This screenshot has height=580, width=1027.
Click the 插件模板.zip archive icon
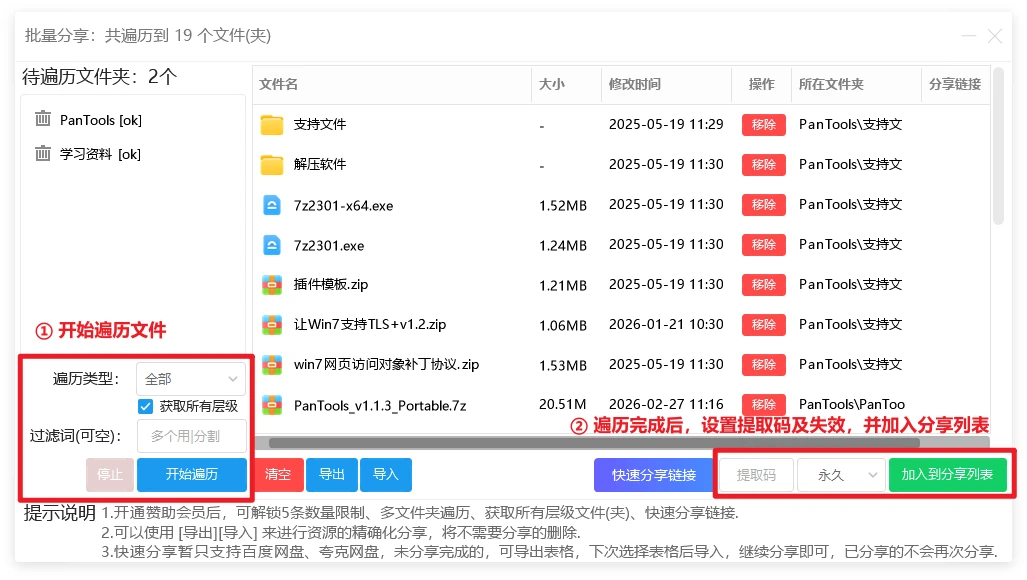tap(272, 285)
